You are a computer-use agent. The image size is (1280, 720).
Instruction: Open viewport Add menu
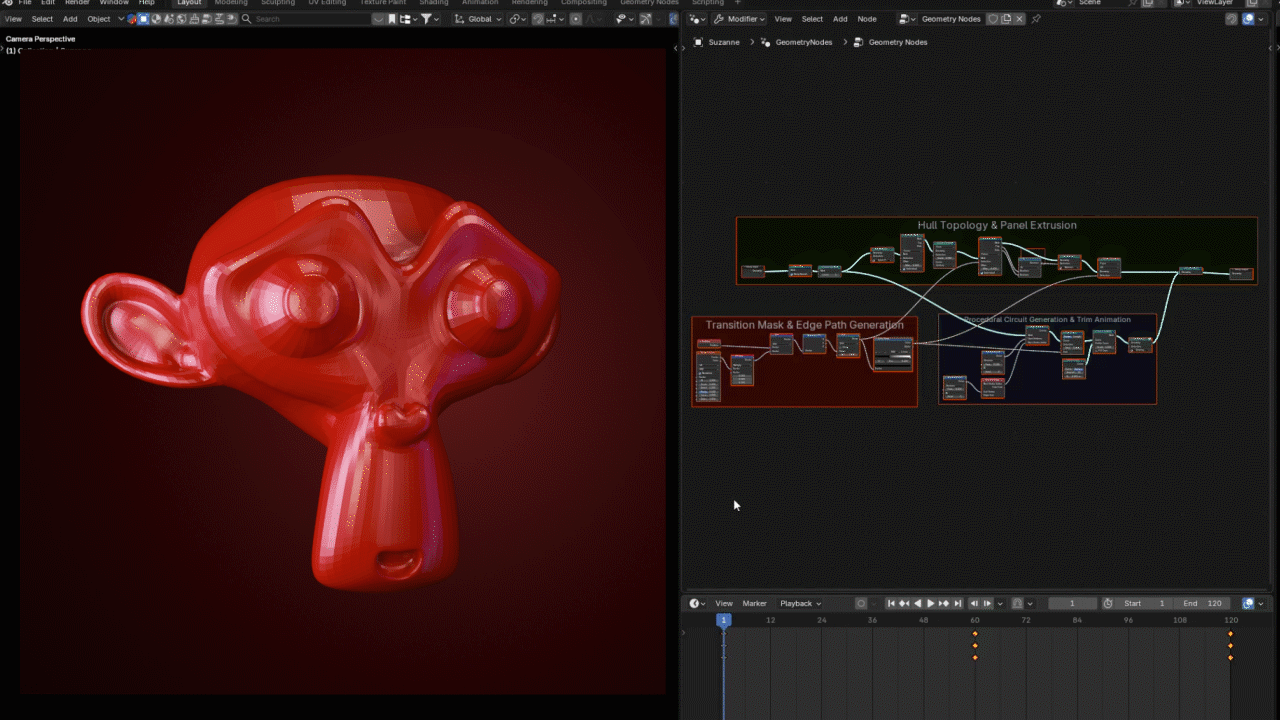tap(70, 19)
